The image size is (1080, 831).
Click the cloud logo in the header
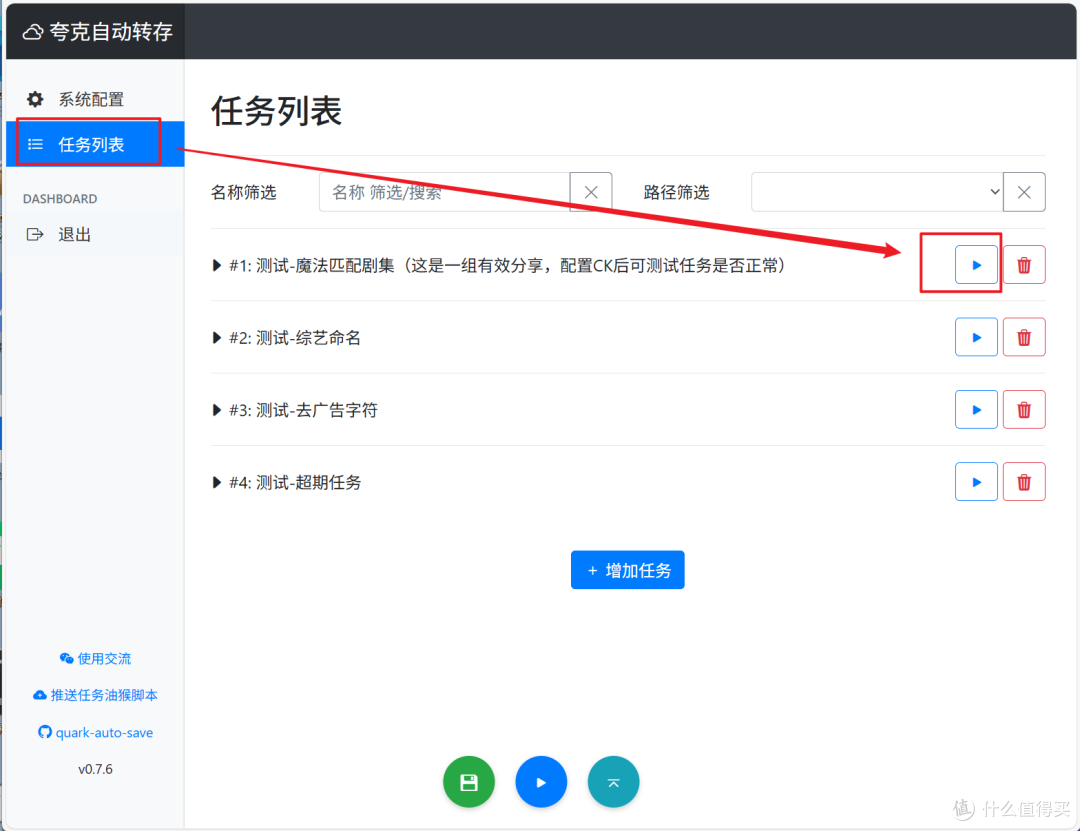(32, 32)
